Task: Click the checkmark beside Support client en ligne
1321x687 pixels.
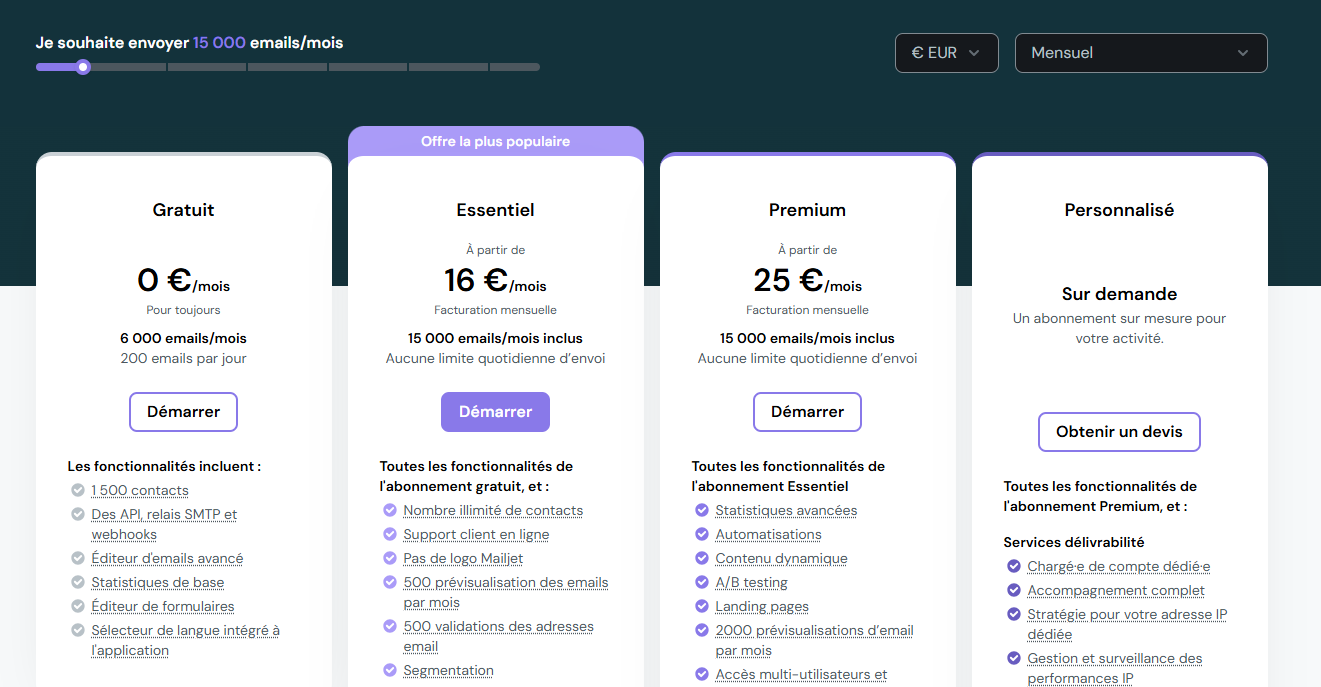Action: (x=390, y=534)
